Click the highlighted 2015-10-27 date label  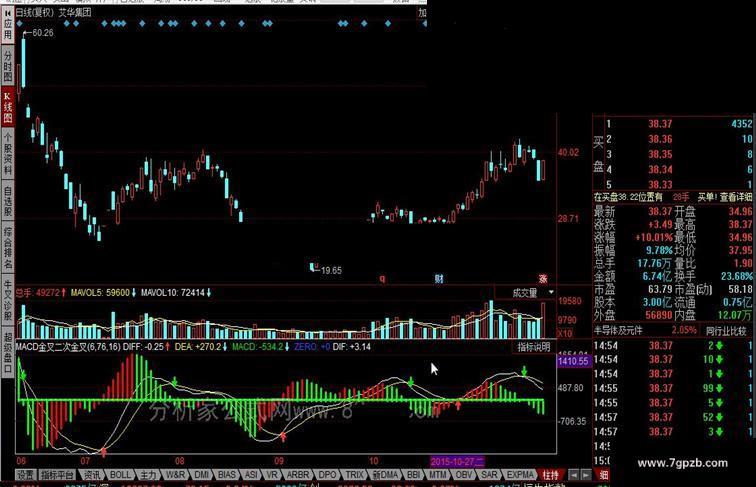457,461
